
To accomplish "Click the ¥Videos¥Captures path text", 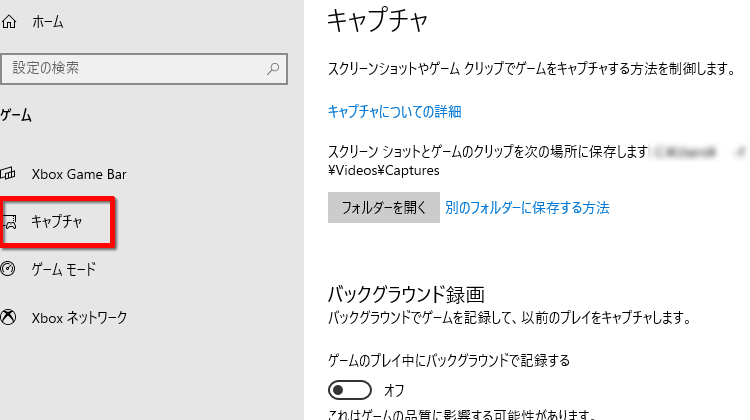I will 384,170.
